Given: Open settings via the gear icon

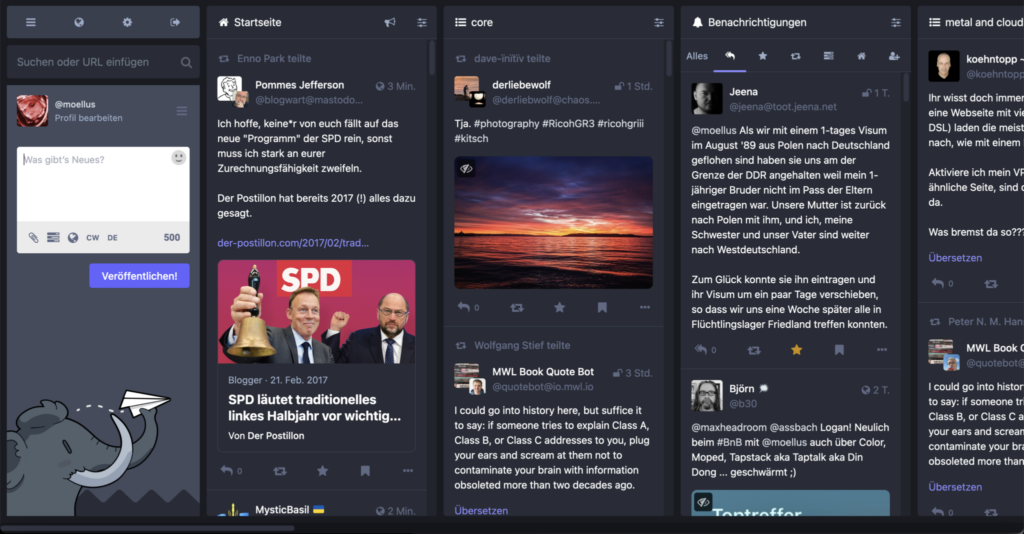Looking at the screenshot, I should coord(127,22).
